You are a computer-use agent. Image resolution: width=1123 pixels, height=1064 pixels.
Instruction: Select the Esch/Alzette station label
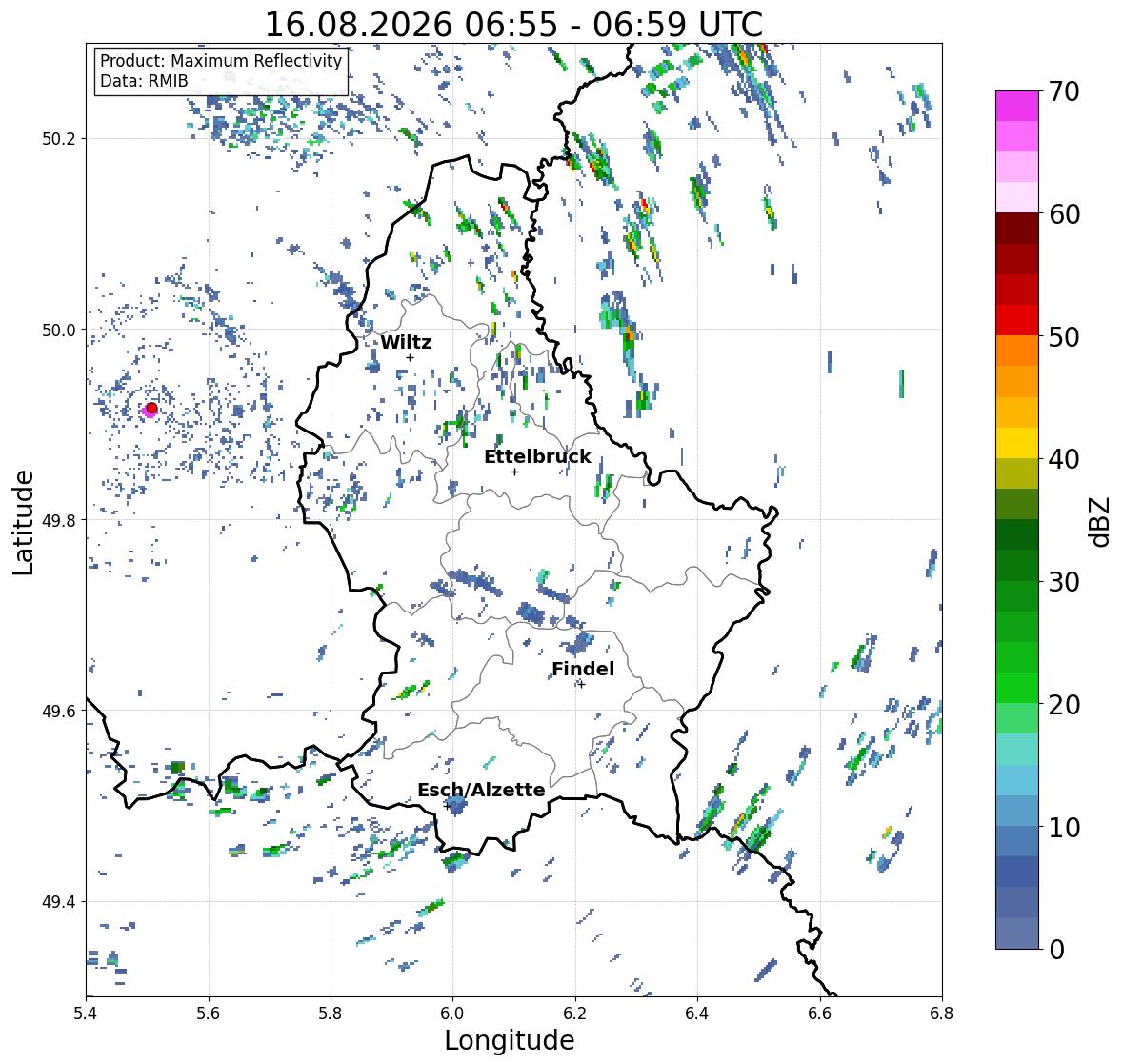point(481,790)
